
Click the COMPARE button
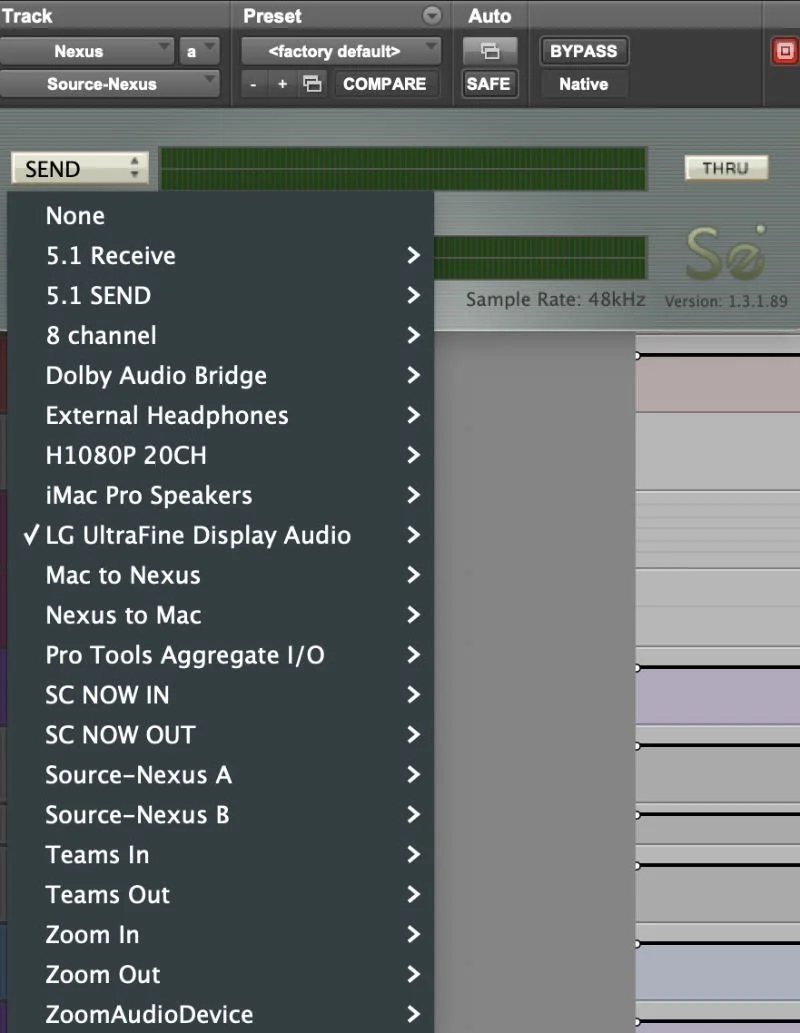coord(384,84)
